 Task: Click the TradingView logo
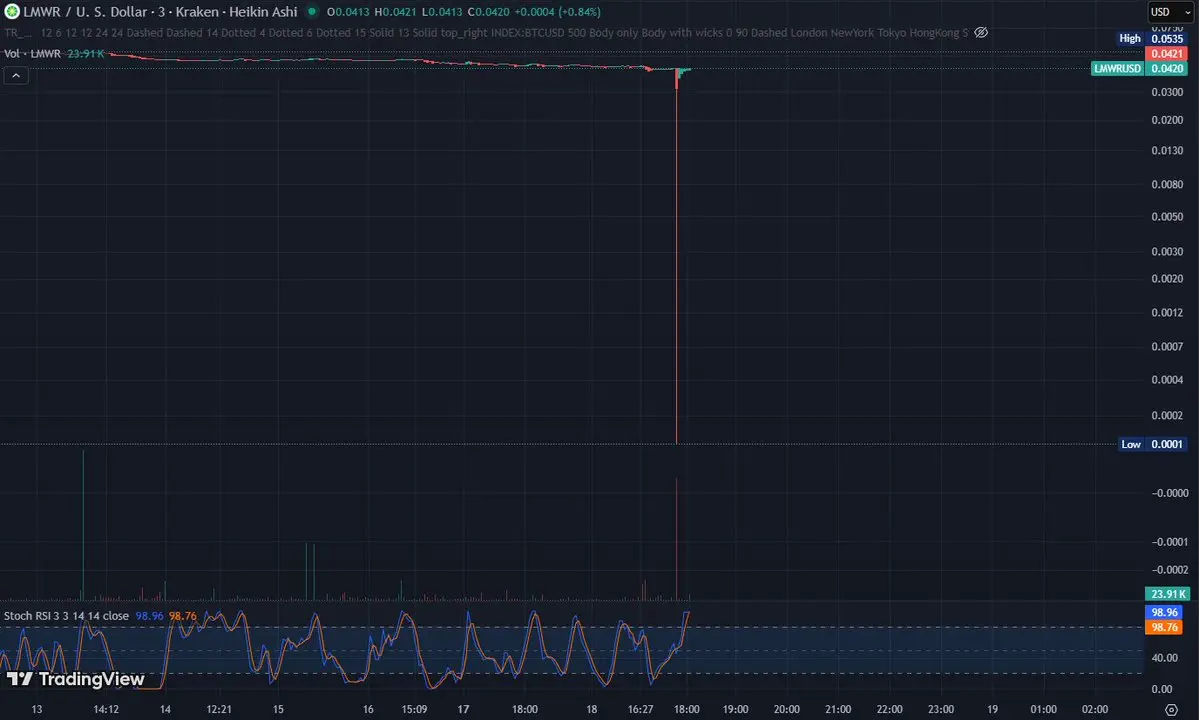(x=75, y=679)
